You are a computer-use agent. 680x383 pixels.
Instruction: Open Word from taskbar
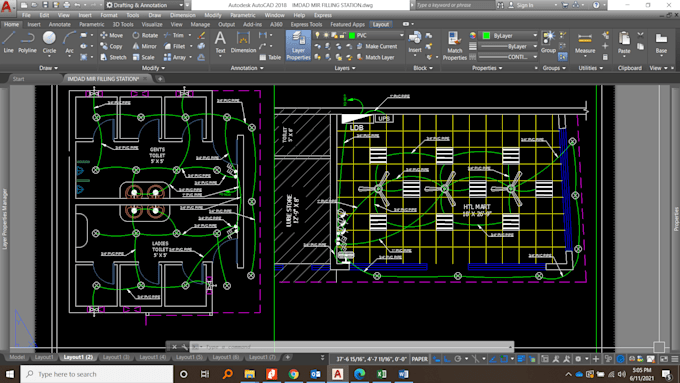point(403,374)
